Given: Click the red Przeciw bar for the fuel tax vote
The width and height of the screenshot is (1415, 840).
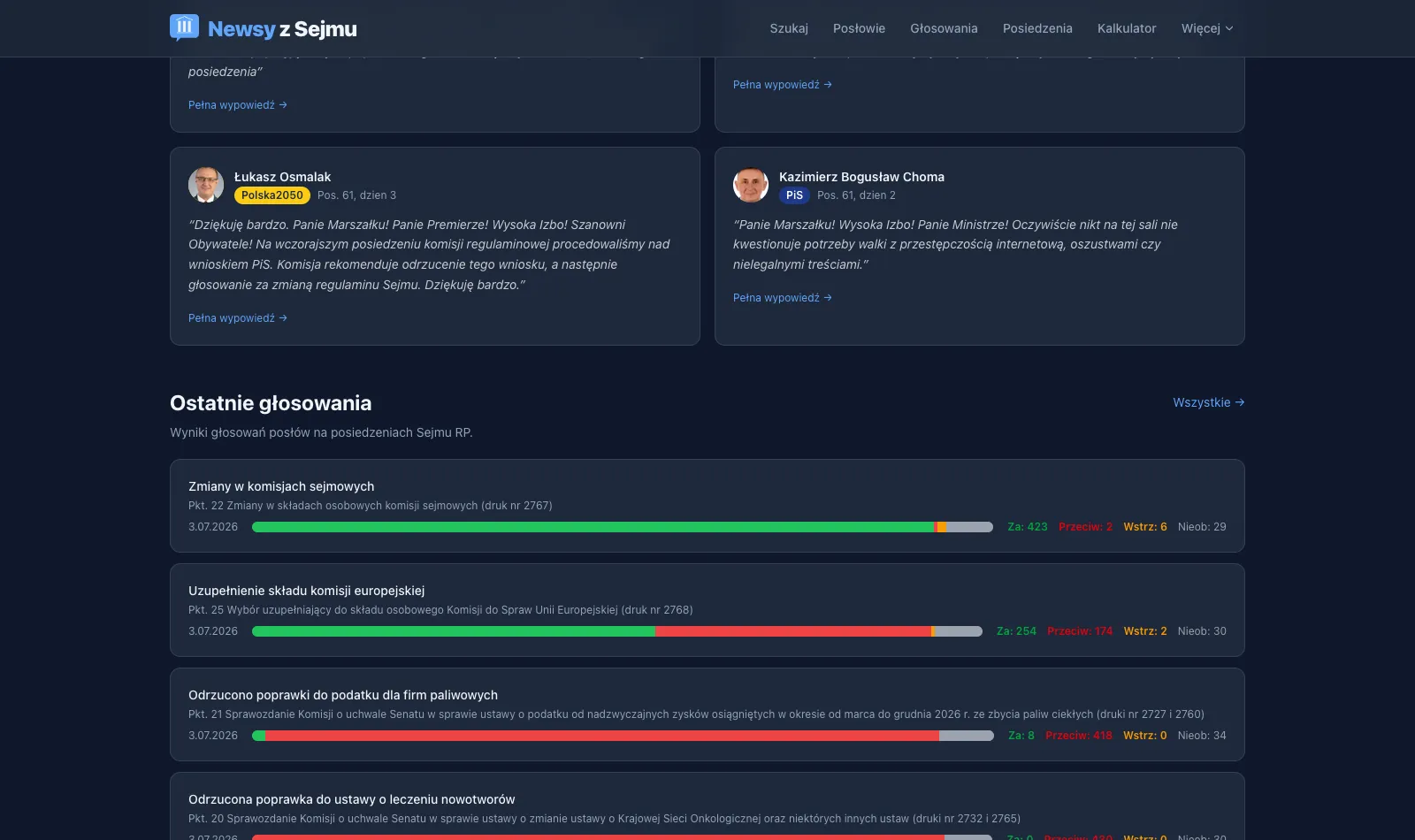Looking at the screenshot, I should click(x=602, y=736).
